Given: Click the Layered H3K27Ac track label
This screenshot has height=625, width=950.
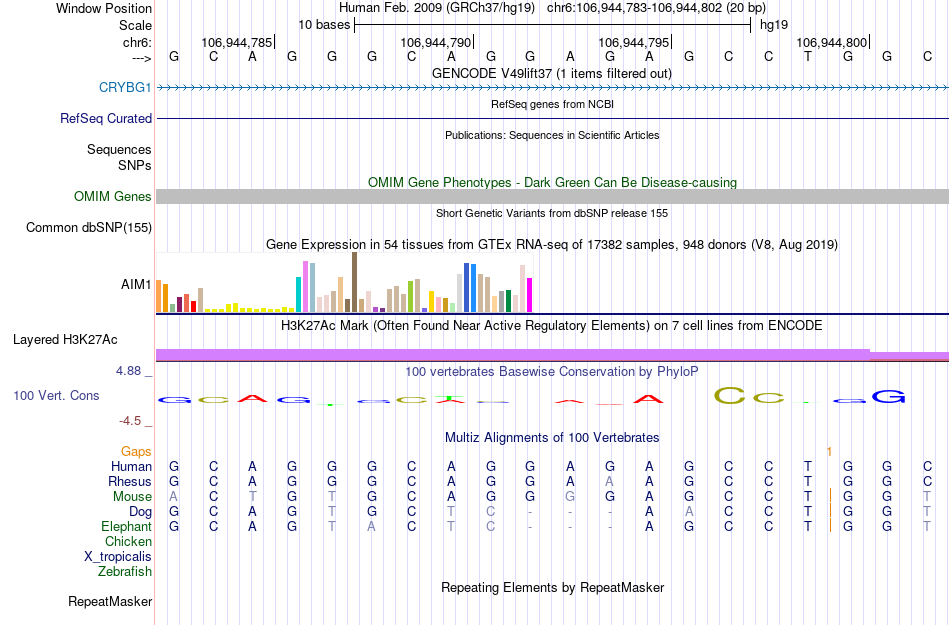Looking at the screenshot, I should pyautogui.click(x=65, y=339).
